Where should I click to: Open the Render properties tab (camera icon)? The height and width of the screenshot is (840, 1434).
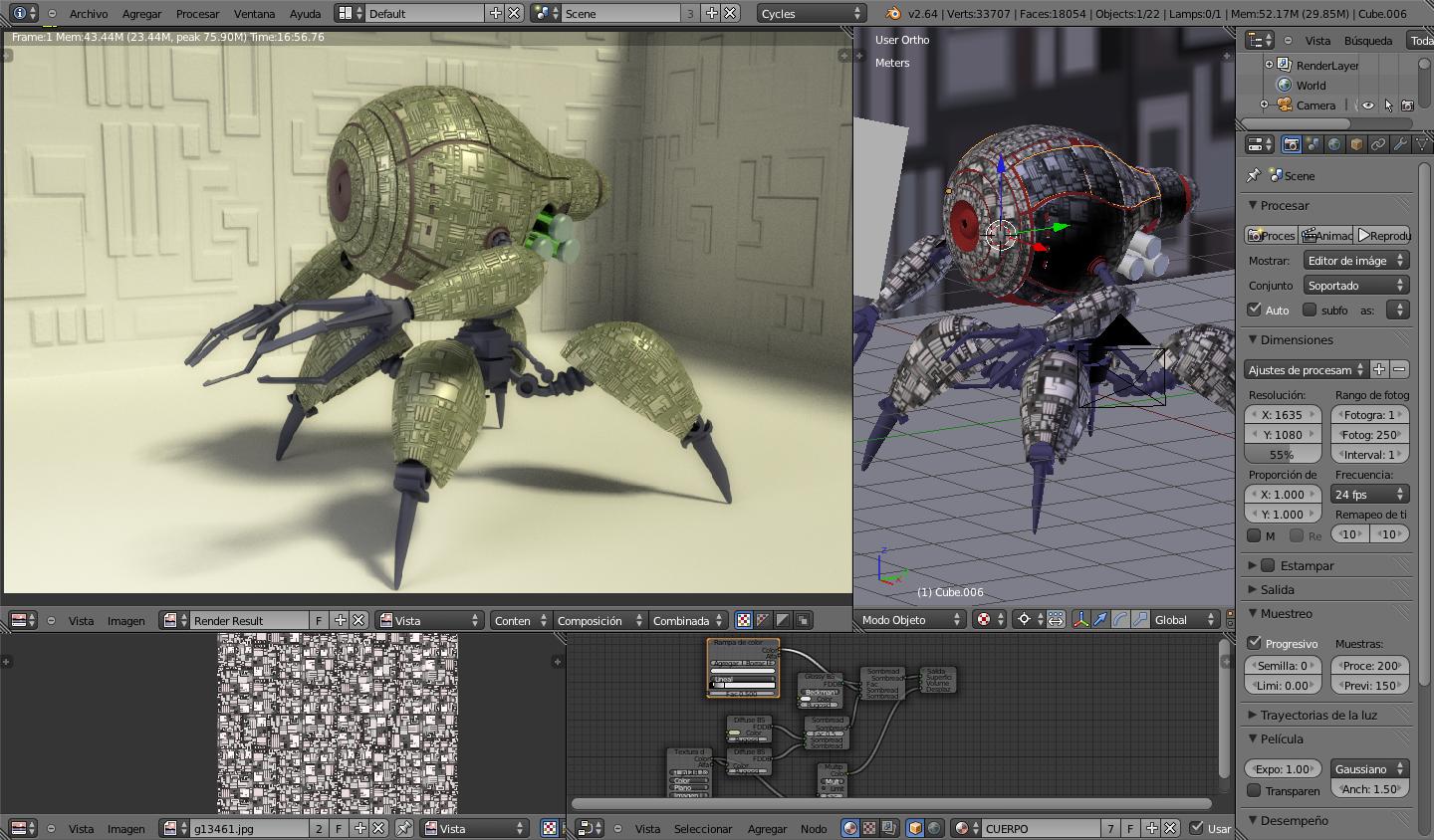1292,144
